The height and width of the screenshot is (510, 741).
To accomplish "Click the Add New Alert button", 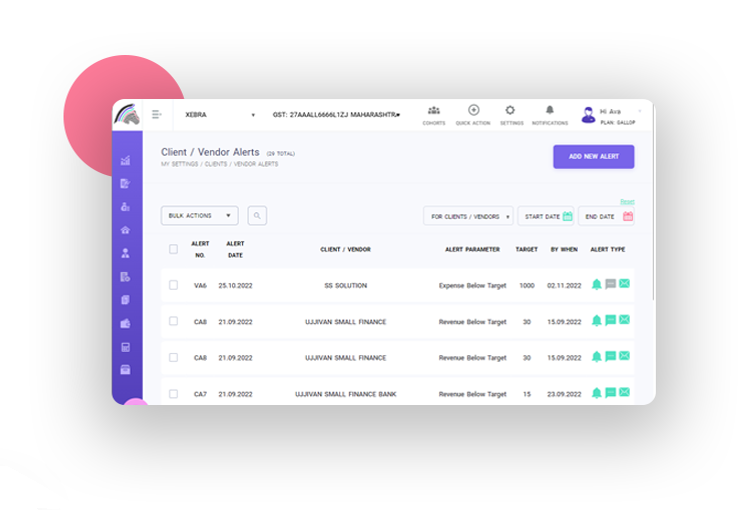I will 593,157.
